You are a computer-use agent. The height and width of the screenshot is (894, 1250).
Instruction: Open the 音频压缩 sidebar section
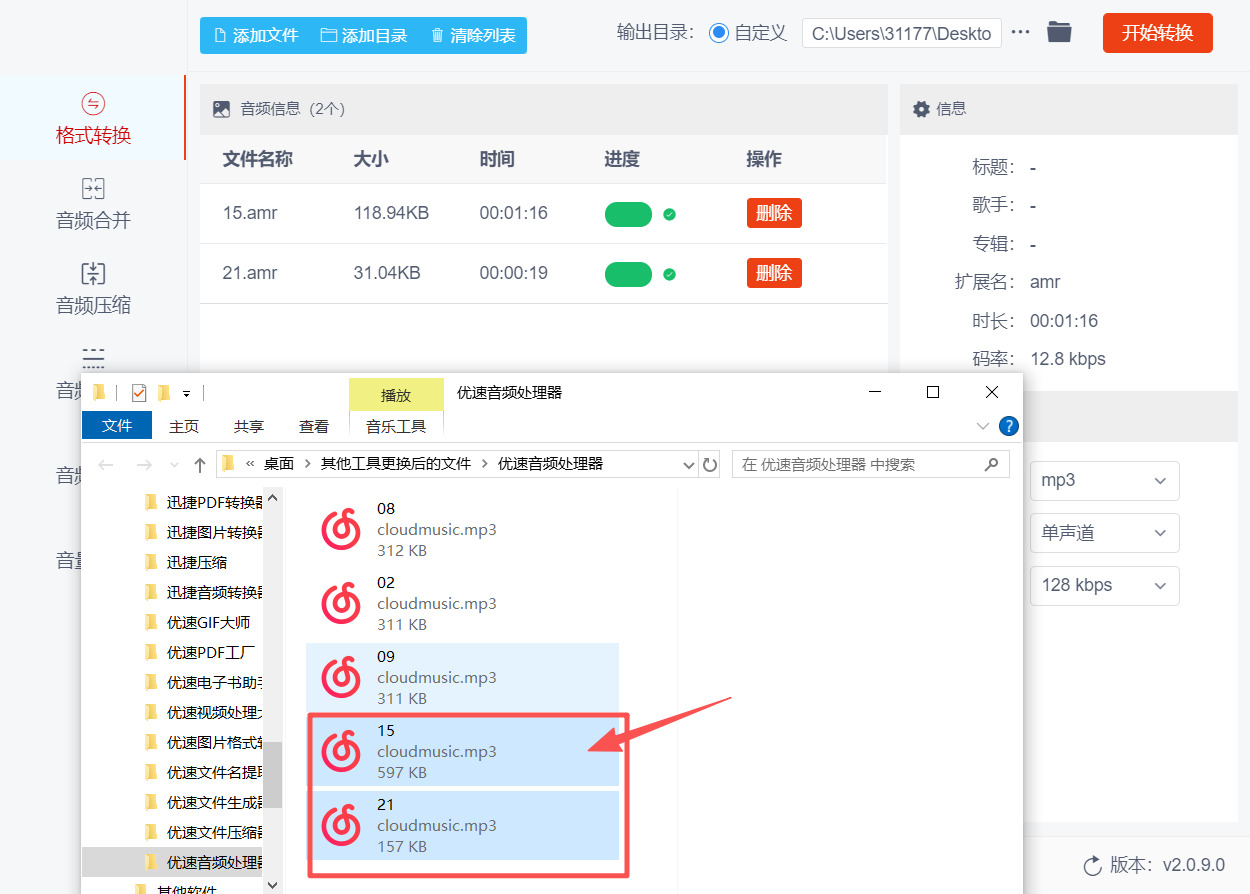[93, 289]
